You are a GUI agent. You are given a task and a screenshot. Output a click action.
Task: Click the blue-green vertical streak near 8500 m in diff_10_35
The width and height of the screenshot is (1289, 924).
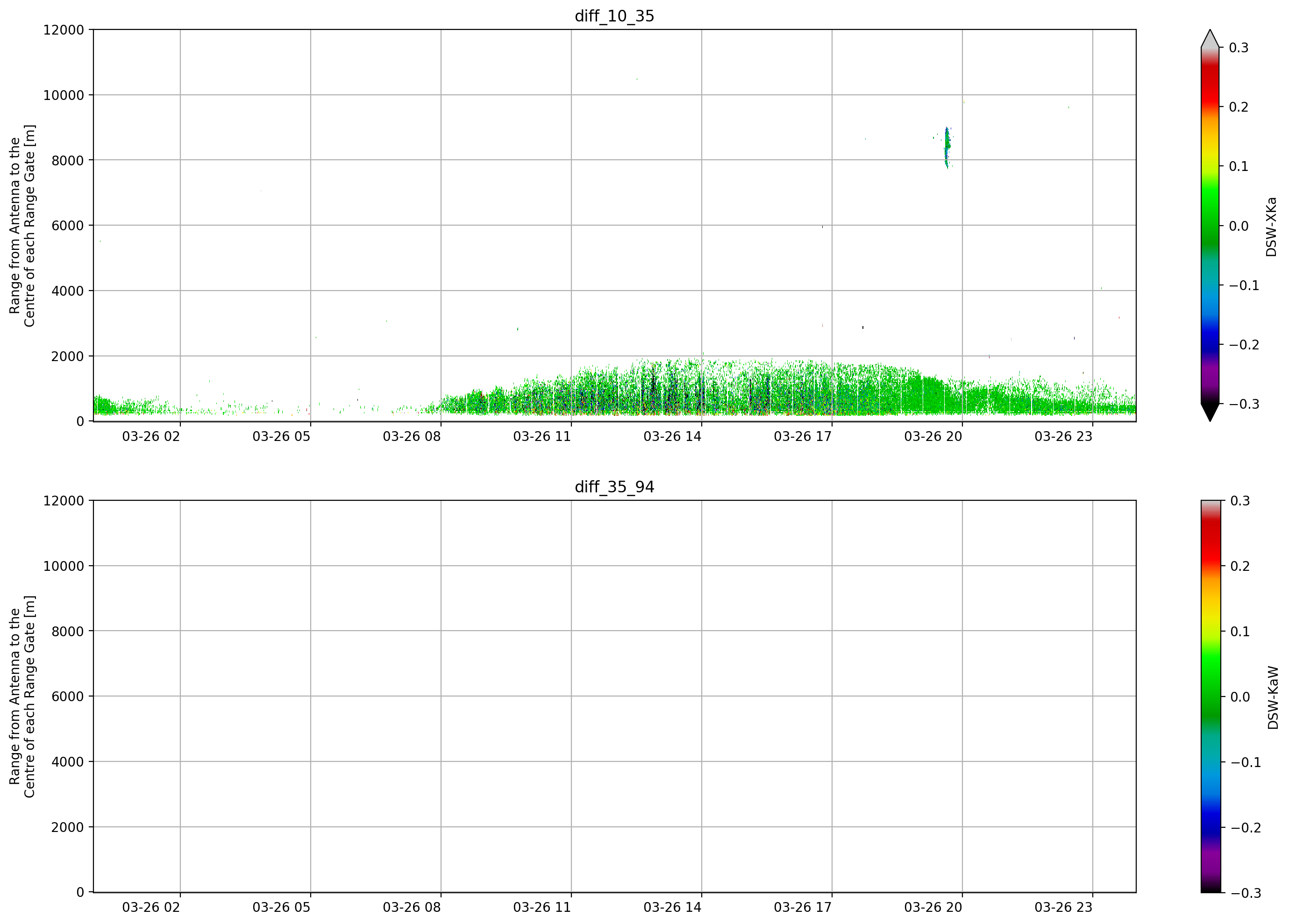click(x=947, y=147)
